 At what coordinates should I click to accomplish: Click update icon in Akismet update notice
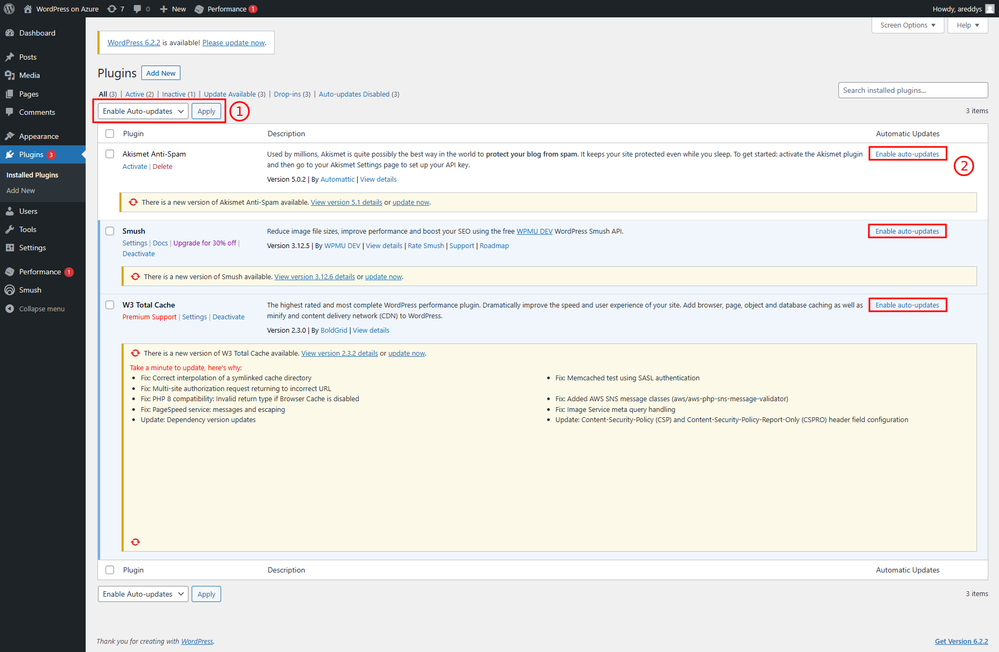[x=133, y=202]
